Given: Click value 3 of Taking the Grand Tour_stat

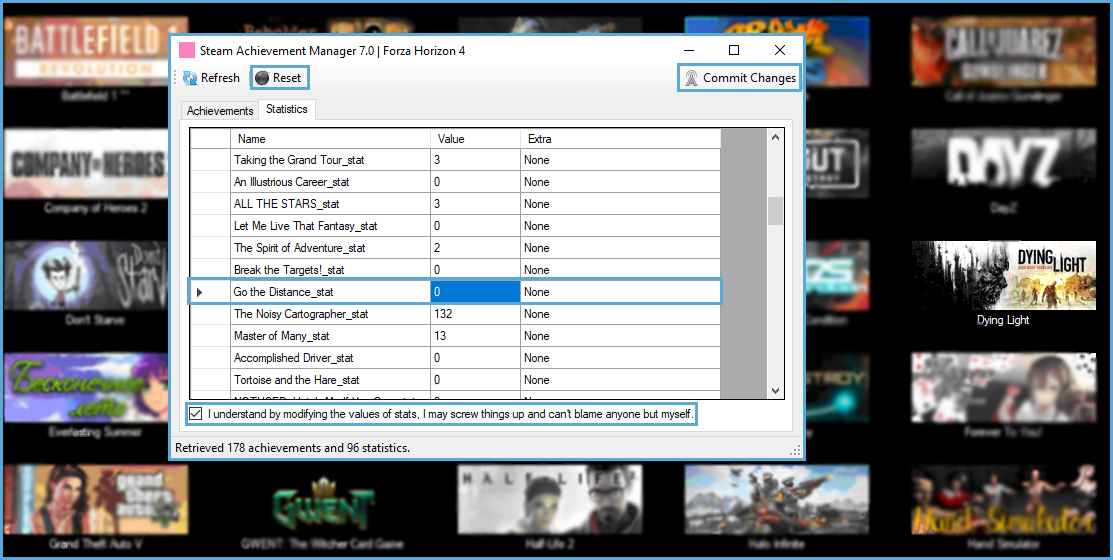Looking at the screenshot, I should click(476, 160).
